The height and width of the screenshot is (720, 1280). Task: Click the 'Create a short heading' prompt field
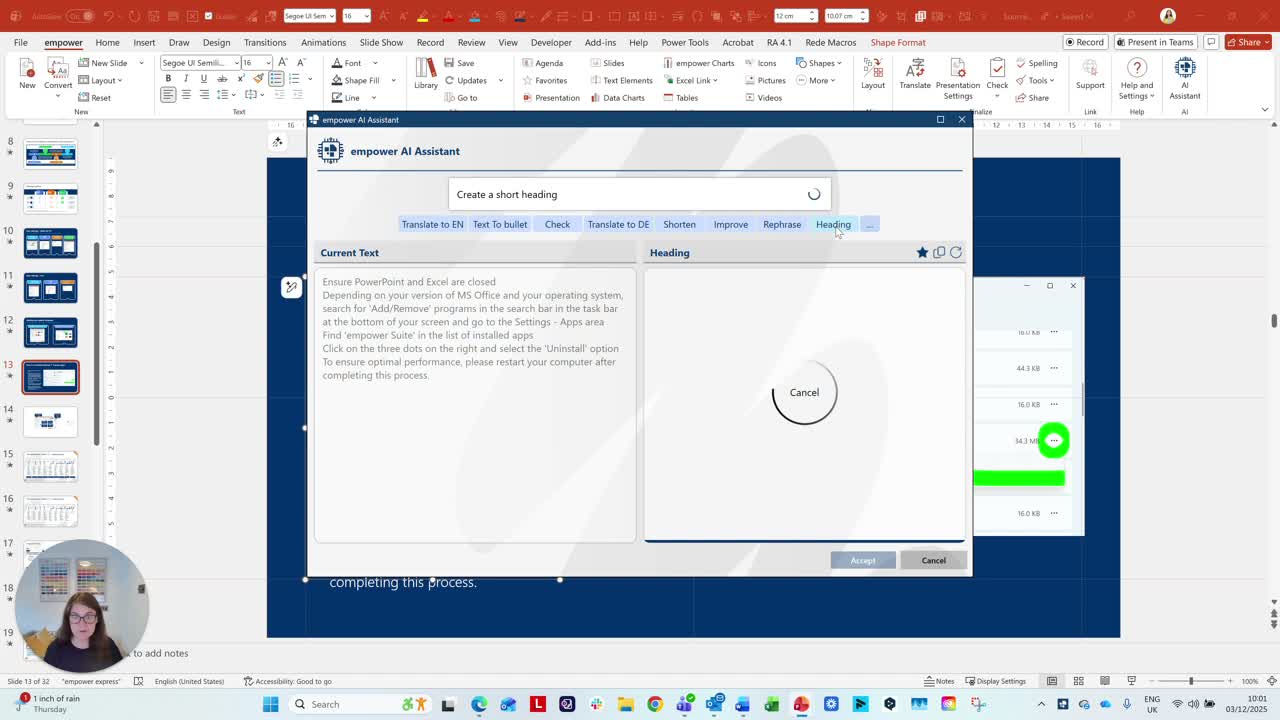coord(639,194)
